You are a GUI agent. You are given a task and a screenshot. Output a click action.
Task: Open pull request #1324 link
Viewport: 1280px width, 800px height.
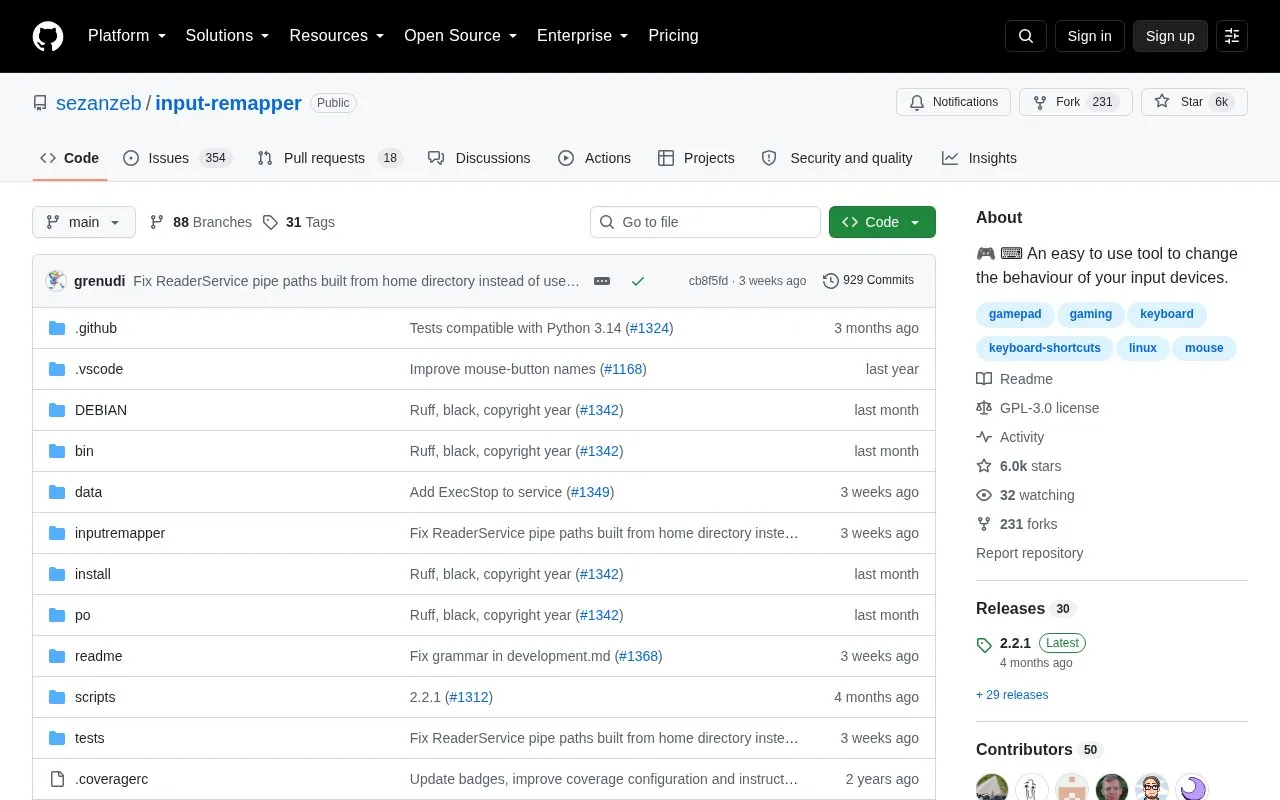click(x=650, y=328)
